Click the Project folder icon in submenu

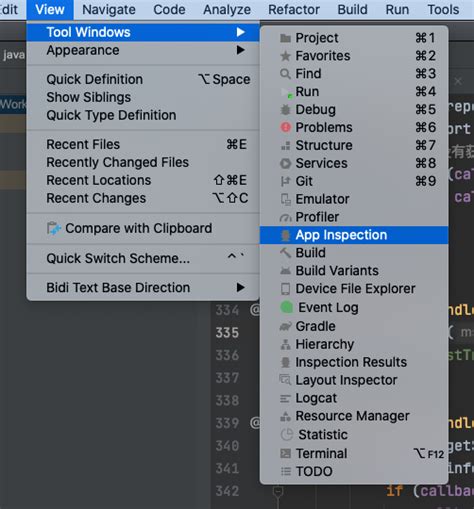pos(285,38)
